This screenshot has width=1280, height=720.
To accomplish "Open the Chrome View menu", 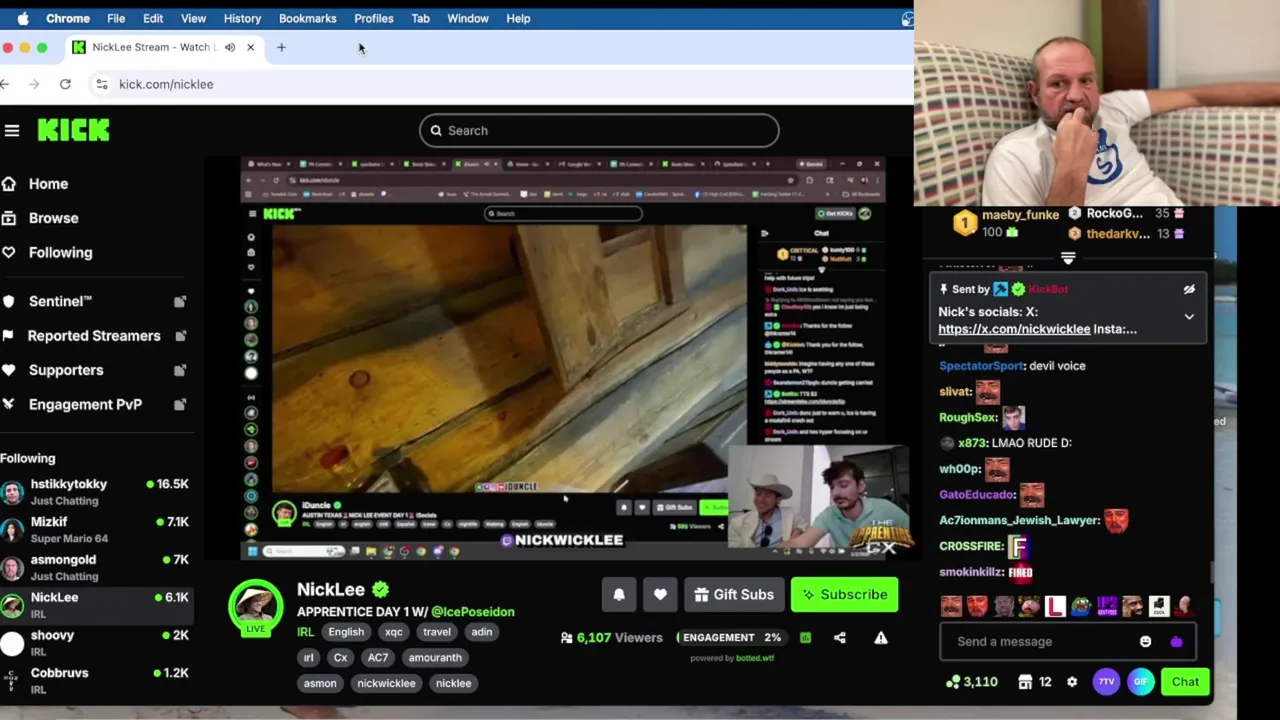I will pos(193,18).
